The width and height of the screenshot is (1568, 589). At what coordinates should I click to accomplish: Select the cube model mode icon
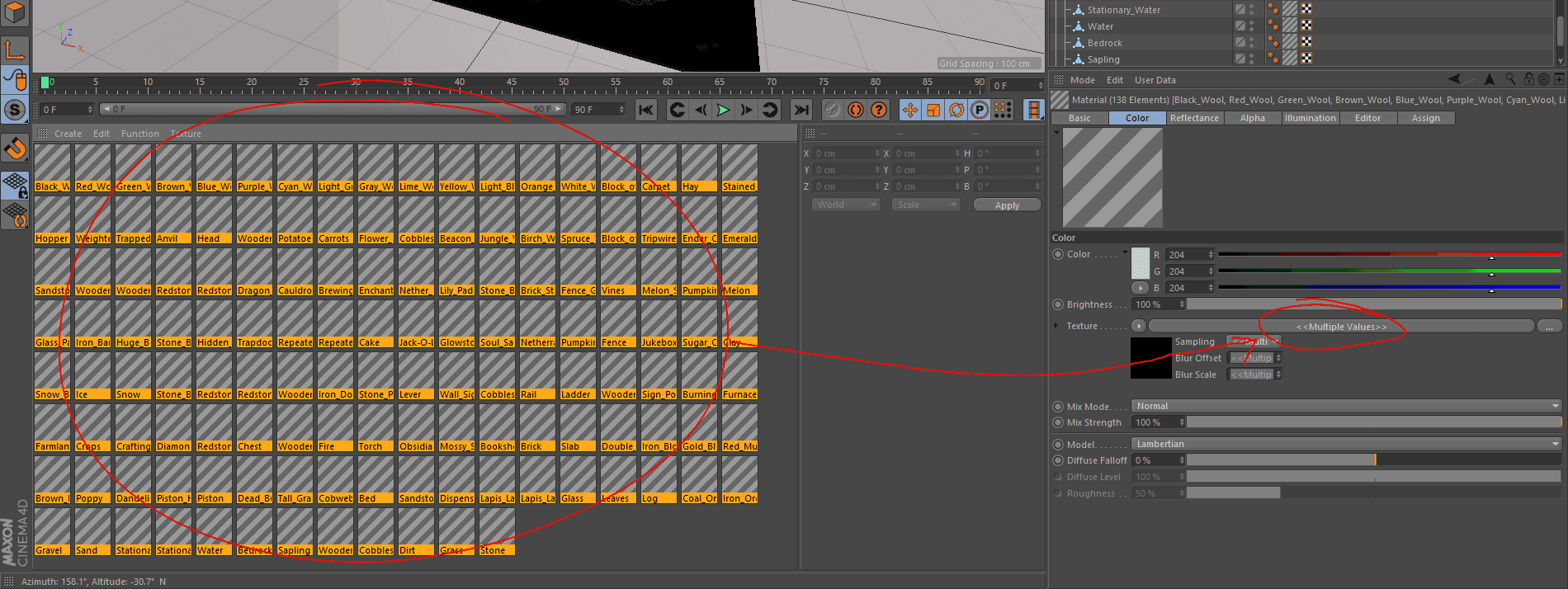click(15, 14)
